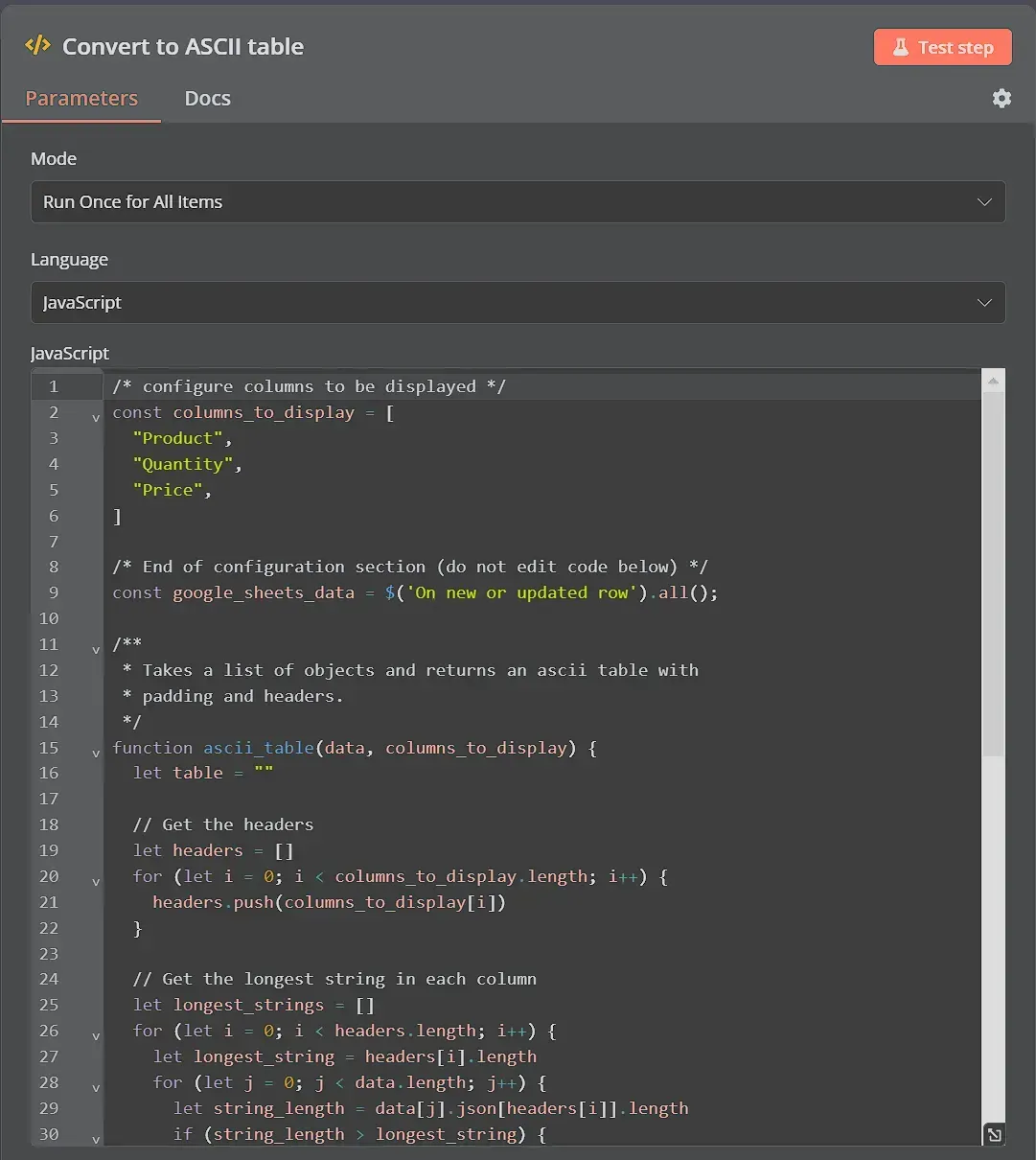
Task: Click the node title Convert to ASCII table
Action: tap(183, 46)
